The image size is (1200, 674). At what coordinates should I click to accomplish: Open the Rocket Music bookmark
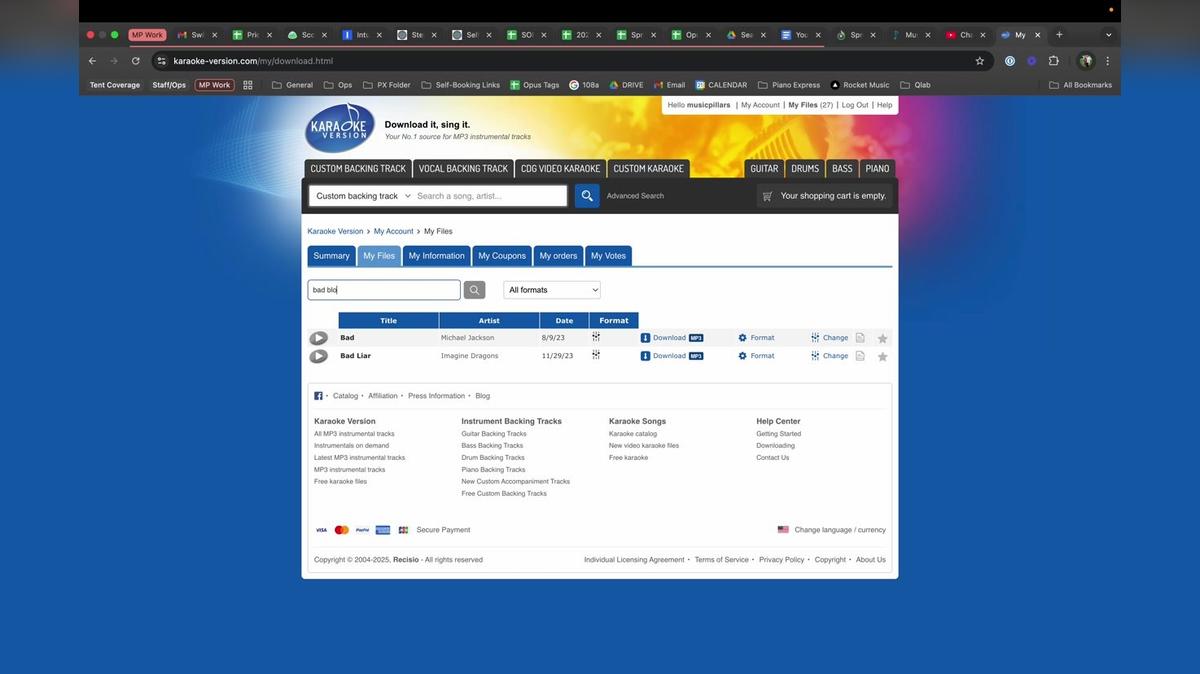coord(860,85)
